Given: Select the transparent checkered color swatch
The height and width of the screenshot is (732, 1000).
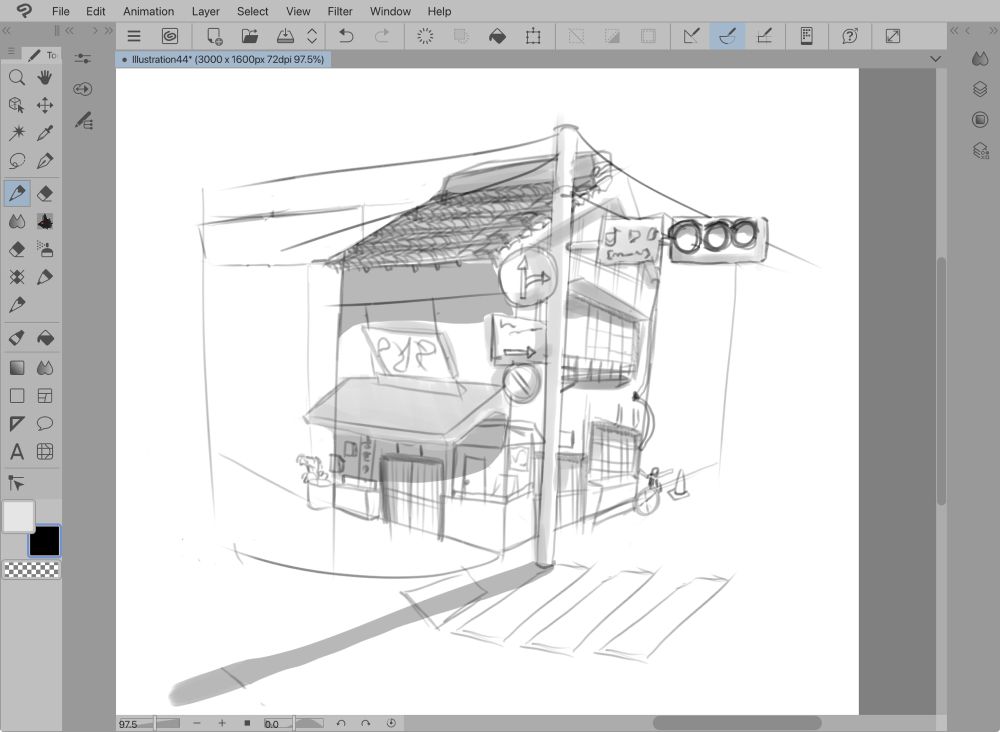Looking at the screenshot, I should [x=32, y=569].
